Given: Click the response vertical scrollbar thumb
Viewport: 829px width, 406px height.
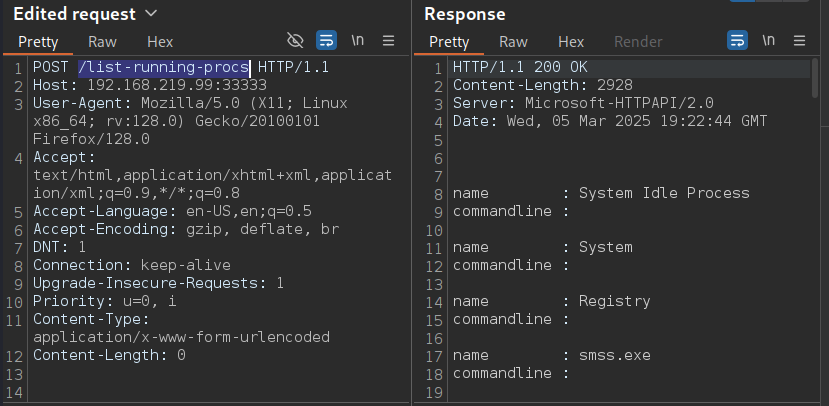Looking at the screenshot, I should 815,78.
